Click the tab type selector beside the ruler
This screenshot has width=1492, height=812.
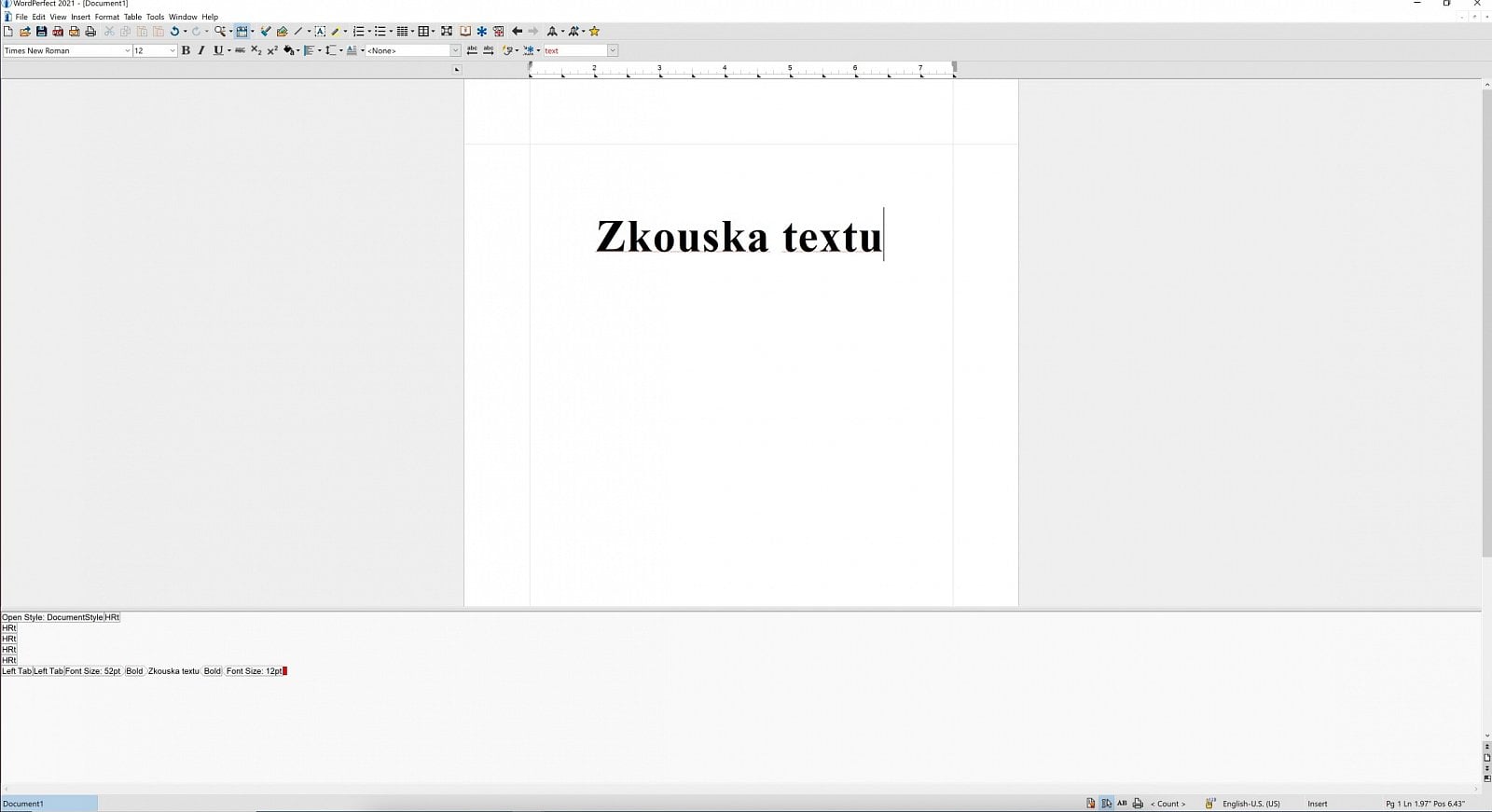(x=456, y=70)
